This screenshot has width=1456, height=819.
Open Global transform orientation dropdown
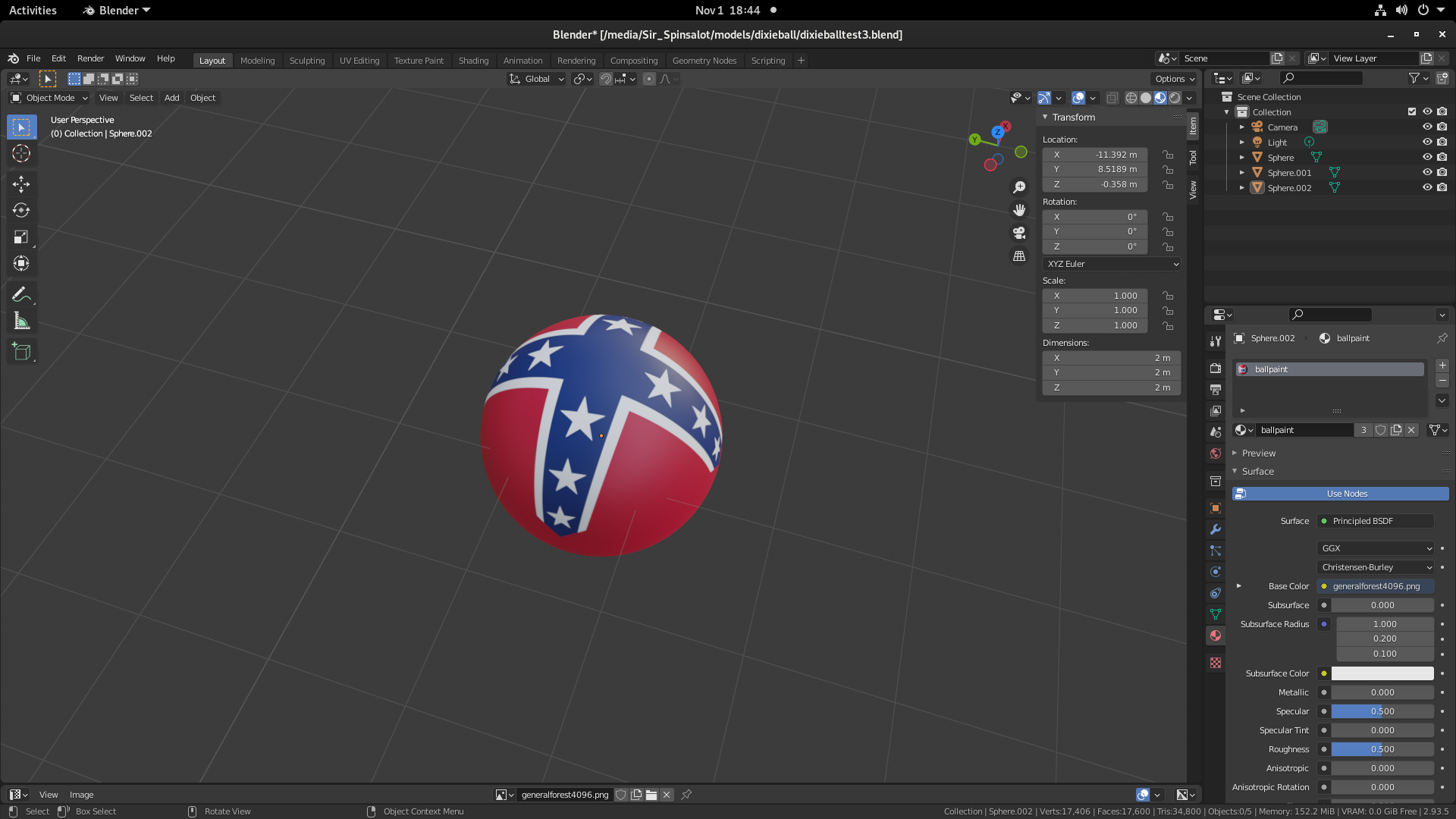tap(536, 79)
